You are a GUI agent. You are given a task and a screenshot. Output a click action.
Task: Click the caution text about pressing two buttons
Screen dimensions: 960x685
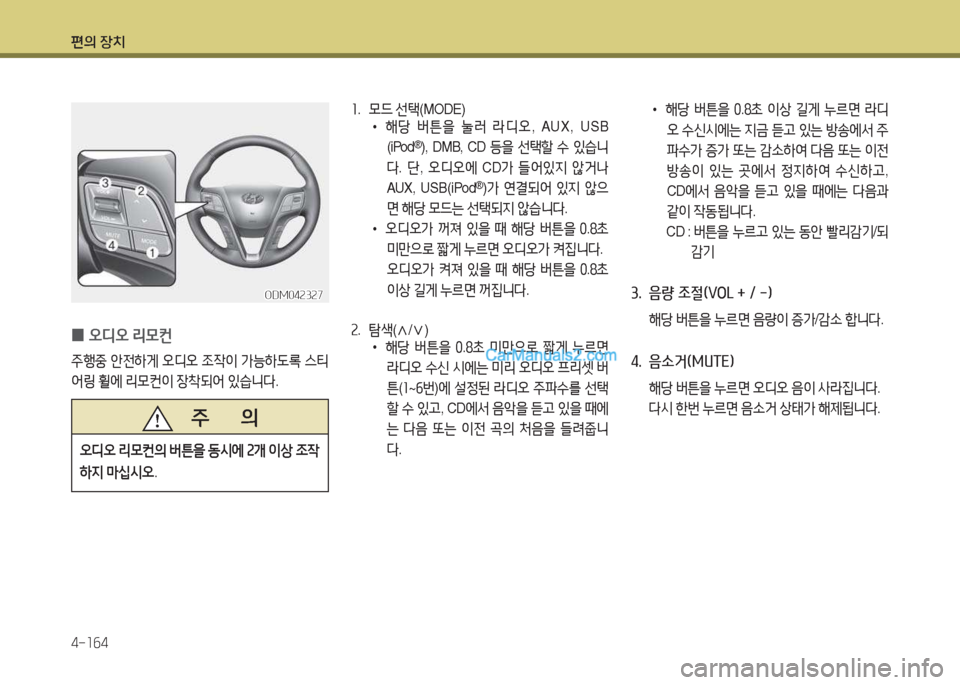200,462
